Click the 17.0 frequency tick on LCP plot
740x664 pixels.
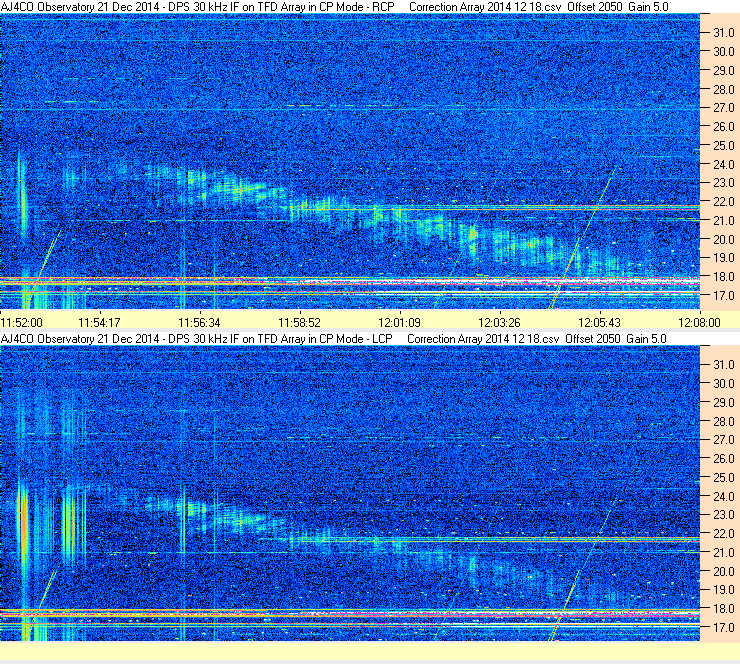pos(723,628)
